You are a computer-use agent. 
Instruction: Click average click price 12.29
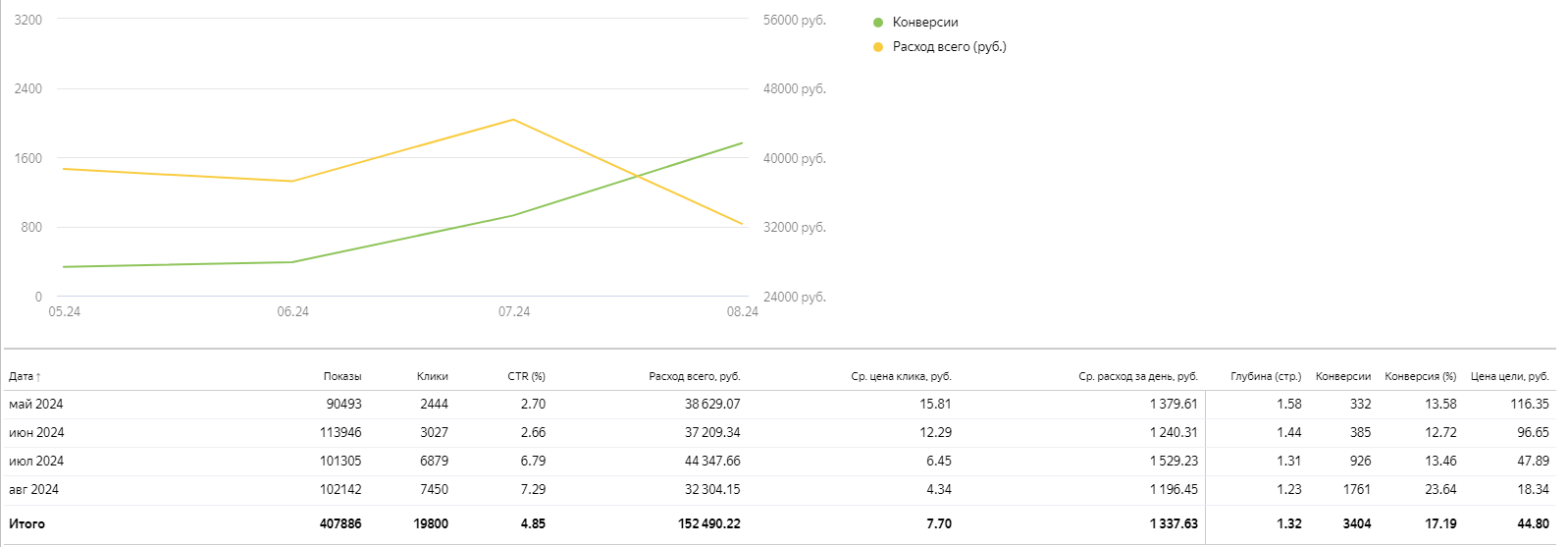(x=936, y=432)
